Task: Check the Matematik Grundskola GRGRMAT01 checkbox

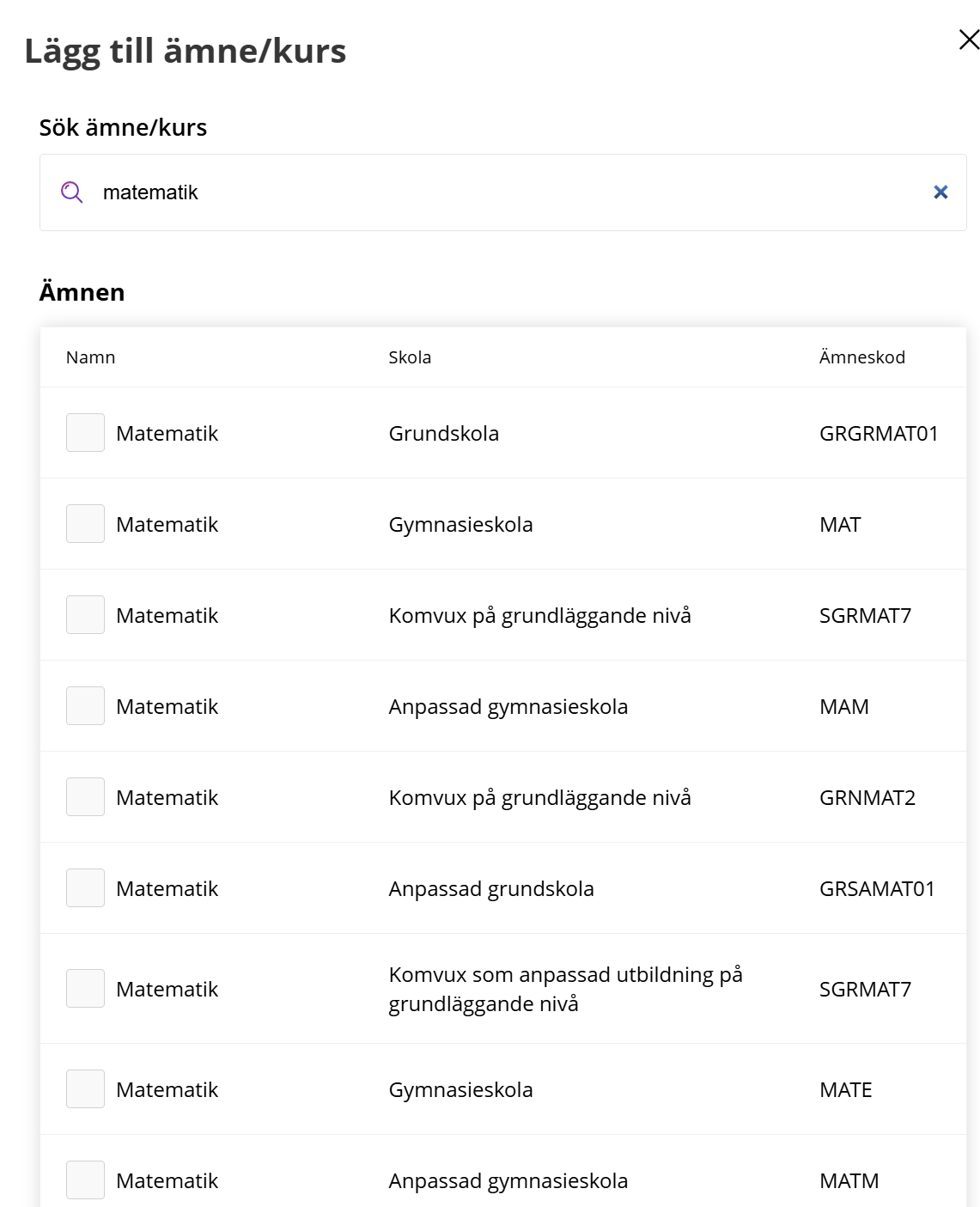Action: point(85,432)
